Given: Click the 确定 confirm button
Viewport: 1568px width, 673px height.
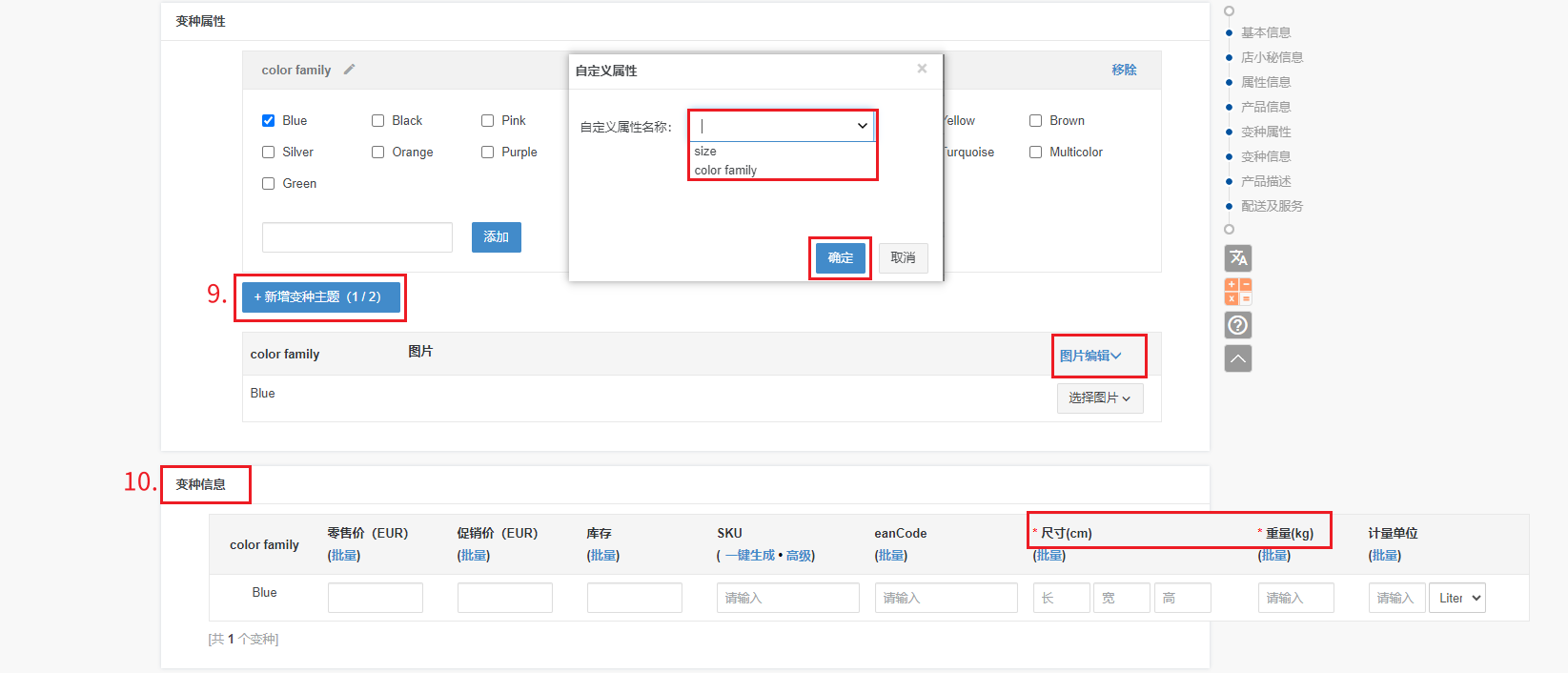Looking at the screenshot, I should pyautogui.click(x=840, y=258).
